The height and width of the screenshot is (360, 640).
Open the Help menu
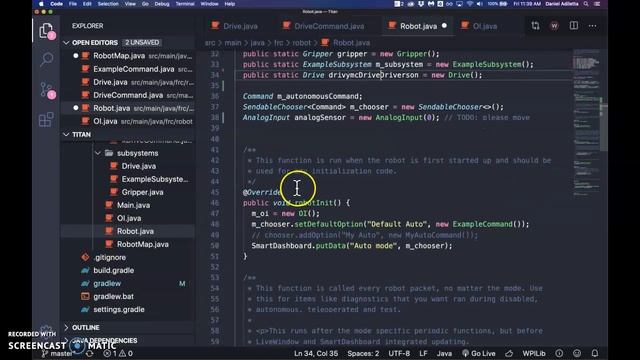[x=230, y=4]
